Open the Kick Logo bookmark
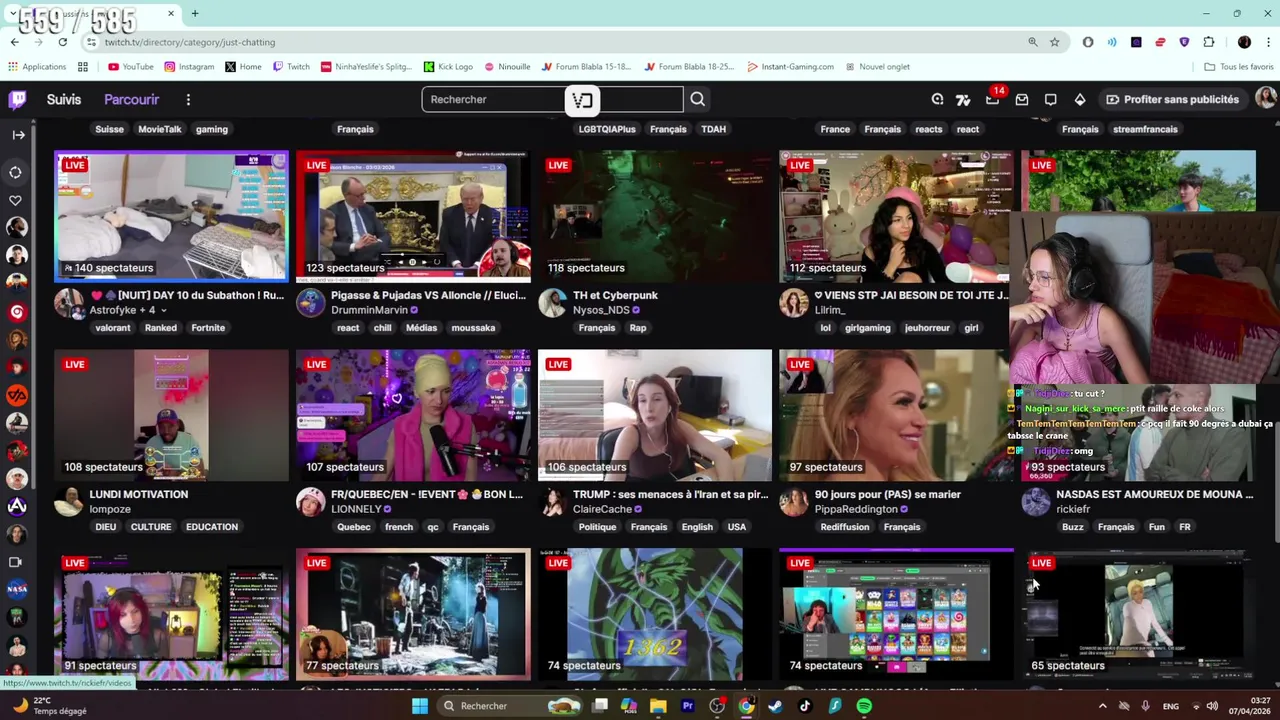The width and height of the screenshot is (1280, 720). pyautogui.click(x=448, y=67)
